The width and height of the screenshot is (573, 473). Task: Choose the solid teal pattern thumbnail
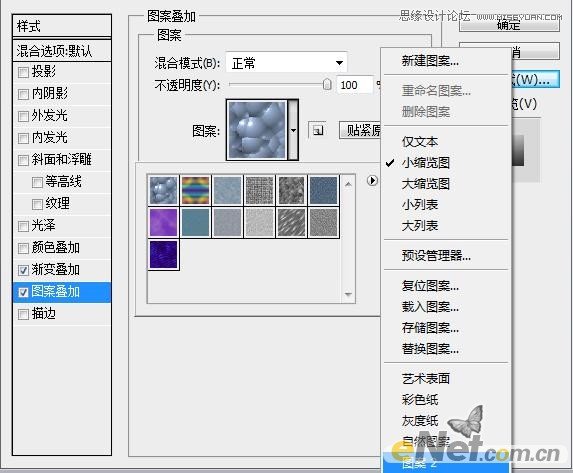pos(196,222)
